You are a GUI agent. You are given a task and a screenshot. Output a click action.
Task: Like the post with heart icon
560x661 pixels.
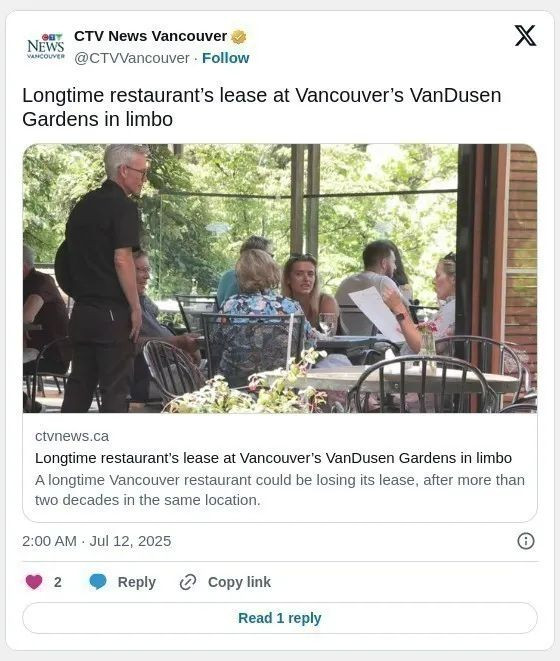[x=34, y=582]
